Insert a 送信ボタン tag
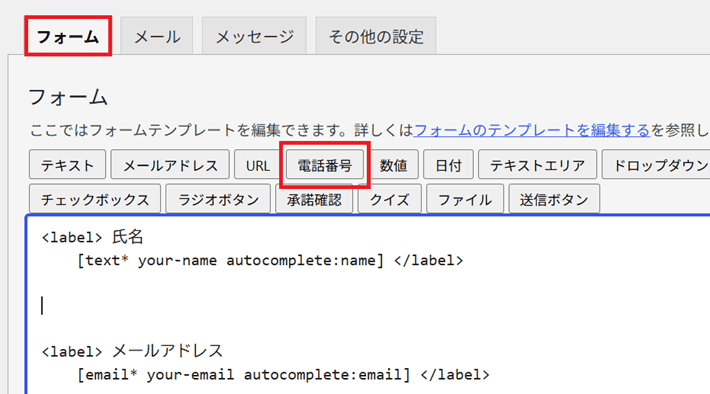This screenshot has width=710, height=394. pos(554,199)
